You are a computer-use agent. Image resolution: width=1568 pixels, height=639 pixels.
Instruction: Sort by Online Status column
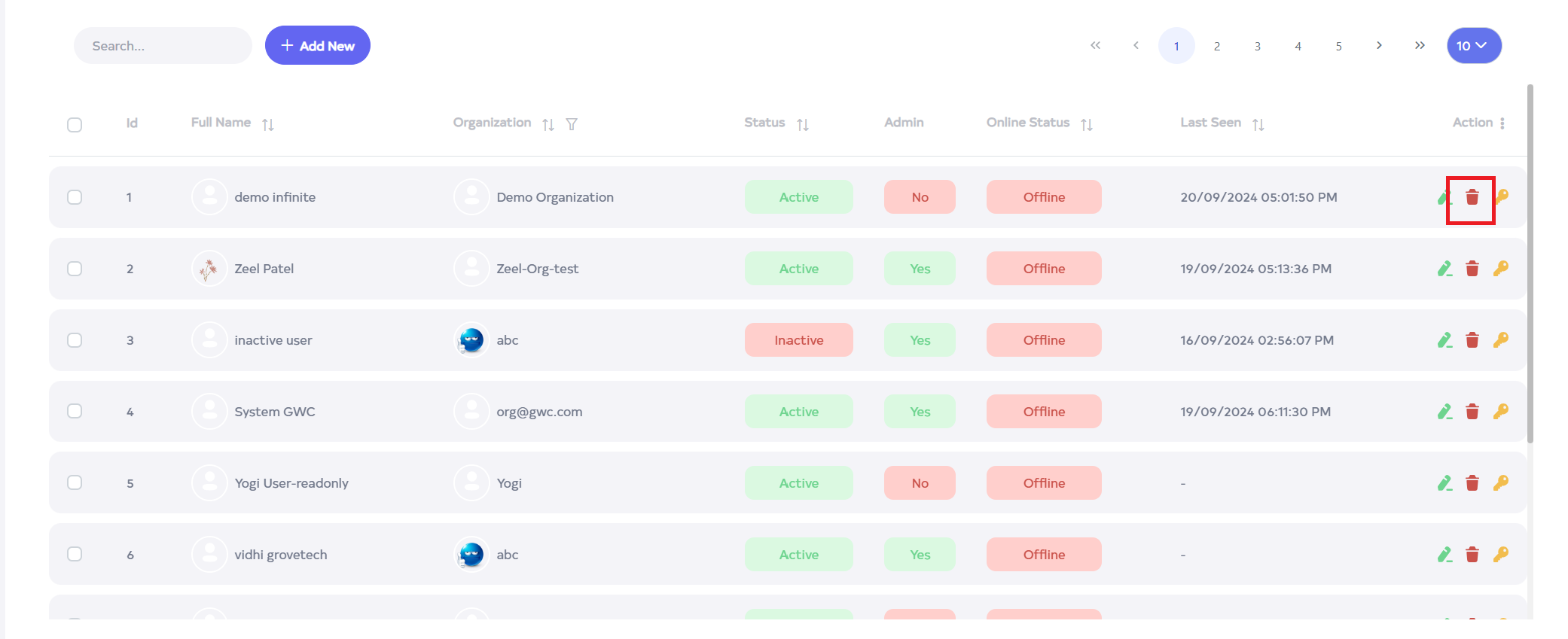(x=1086, y=124)
